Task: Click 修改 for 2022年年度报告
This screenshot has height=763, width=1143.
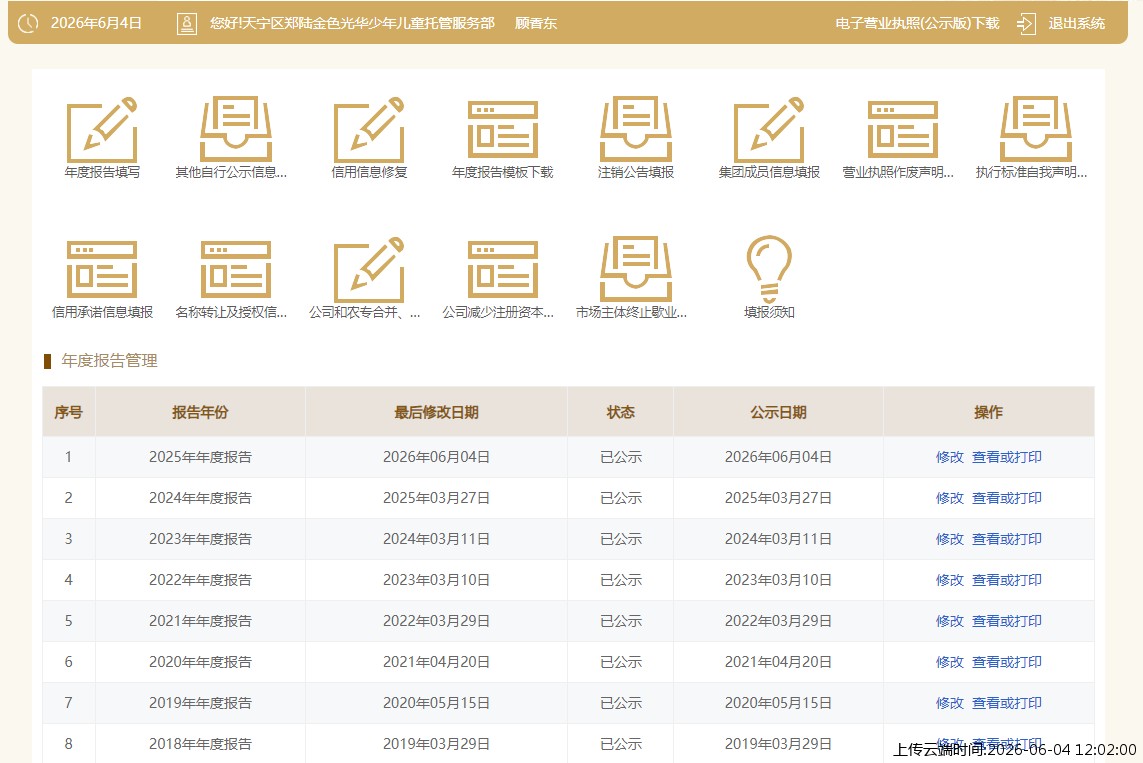Action: point(950,579)
